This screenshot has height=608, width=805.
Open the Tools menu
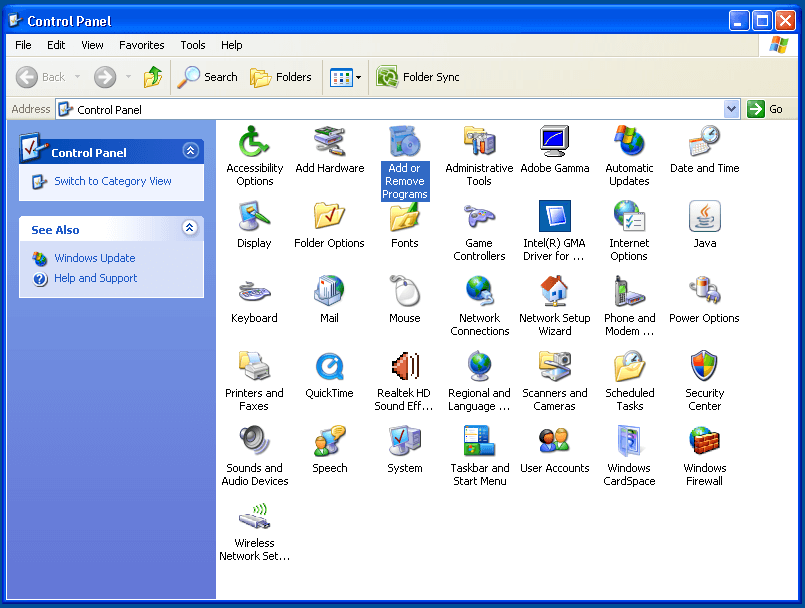click(x=193, y=45)
